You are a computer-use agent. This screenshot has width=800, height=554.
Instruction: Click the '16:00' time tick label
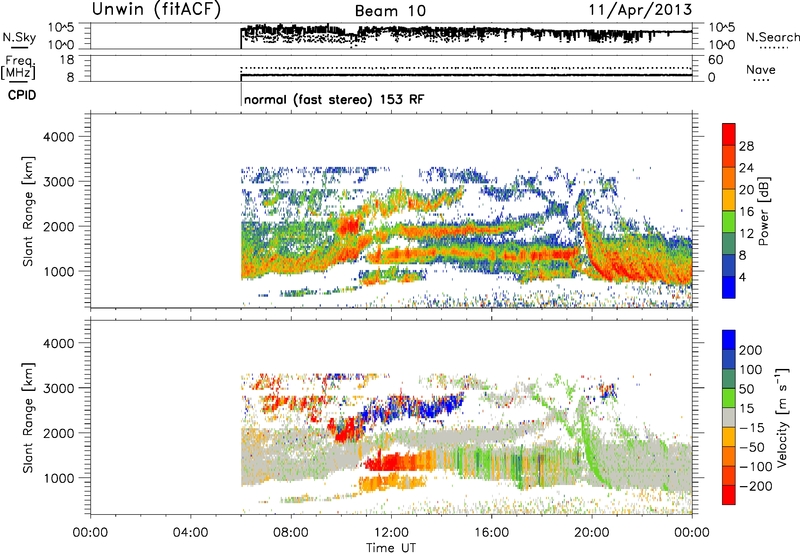tap(491, 533)
